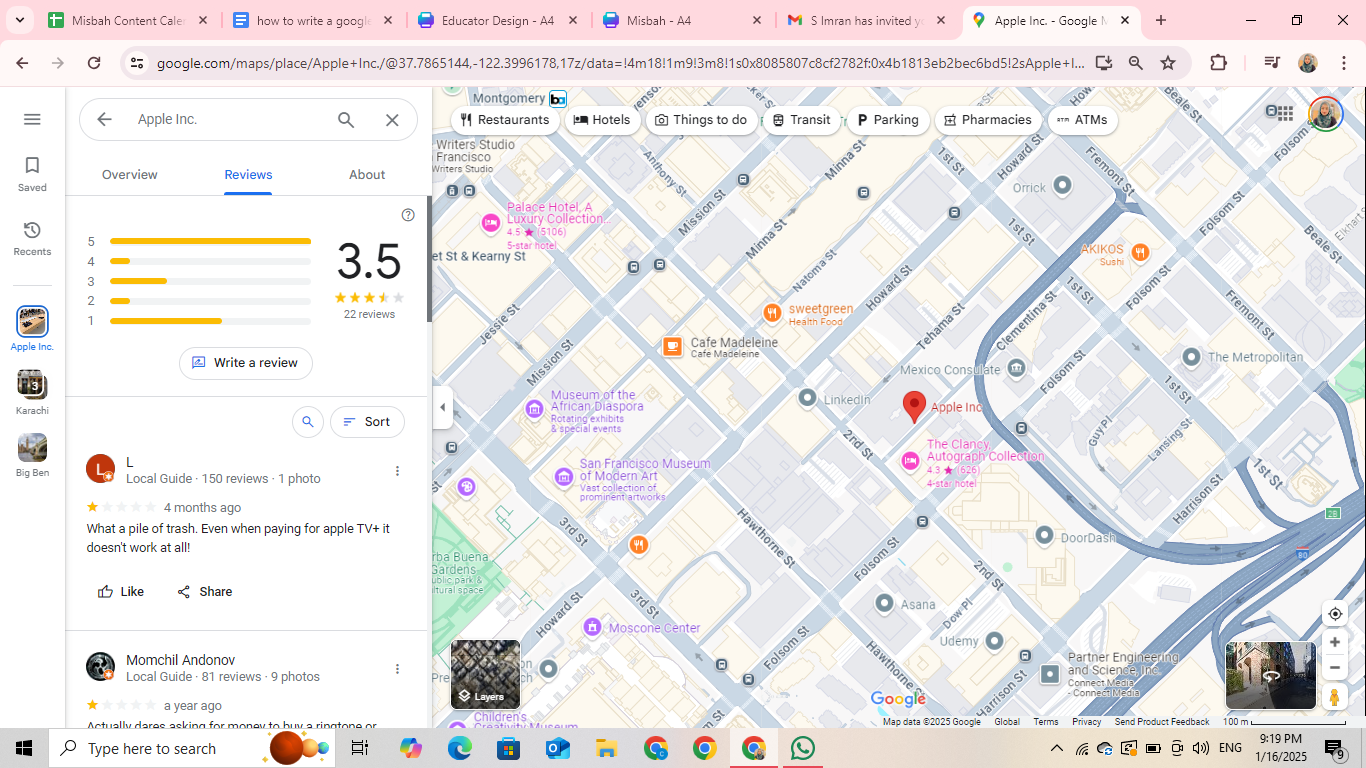
Task: Select the Street View pegman
Action: 1334,697
